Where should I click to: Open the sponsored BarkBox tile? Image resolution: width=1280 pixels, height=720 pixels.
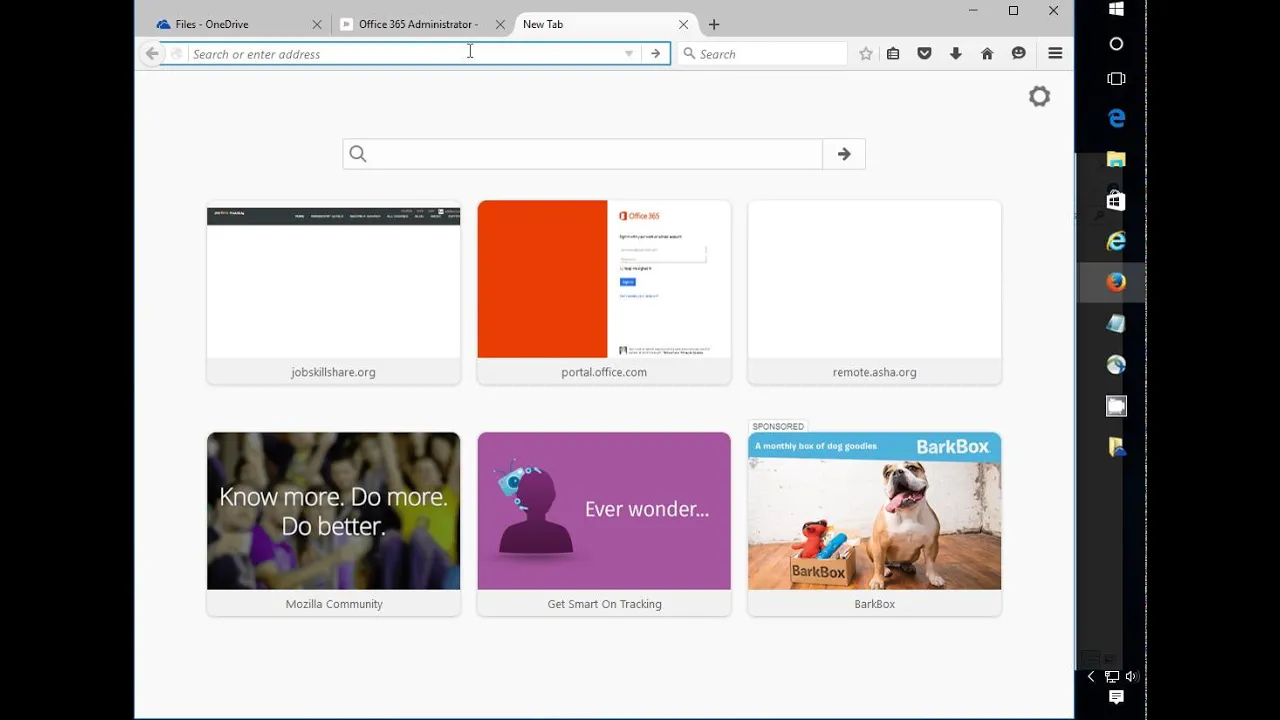pos(874,523)
